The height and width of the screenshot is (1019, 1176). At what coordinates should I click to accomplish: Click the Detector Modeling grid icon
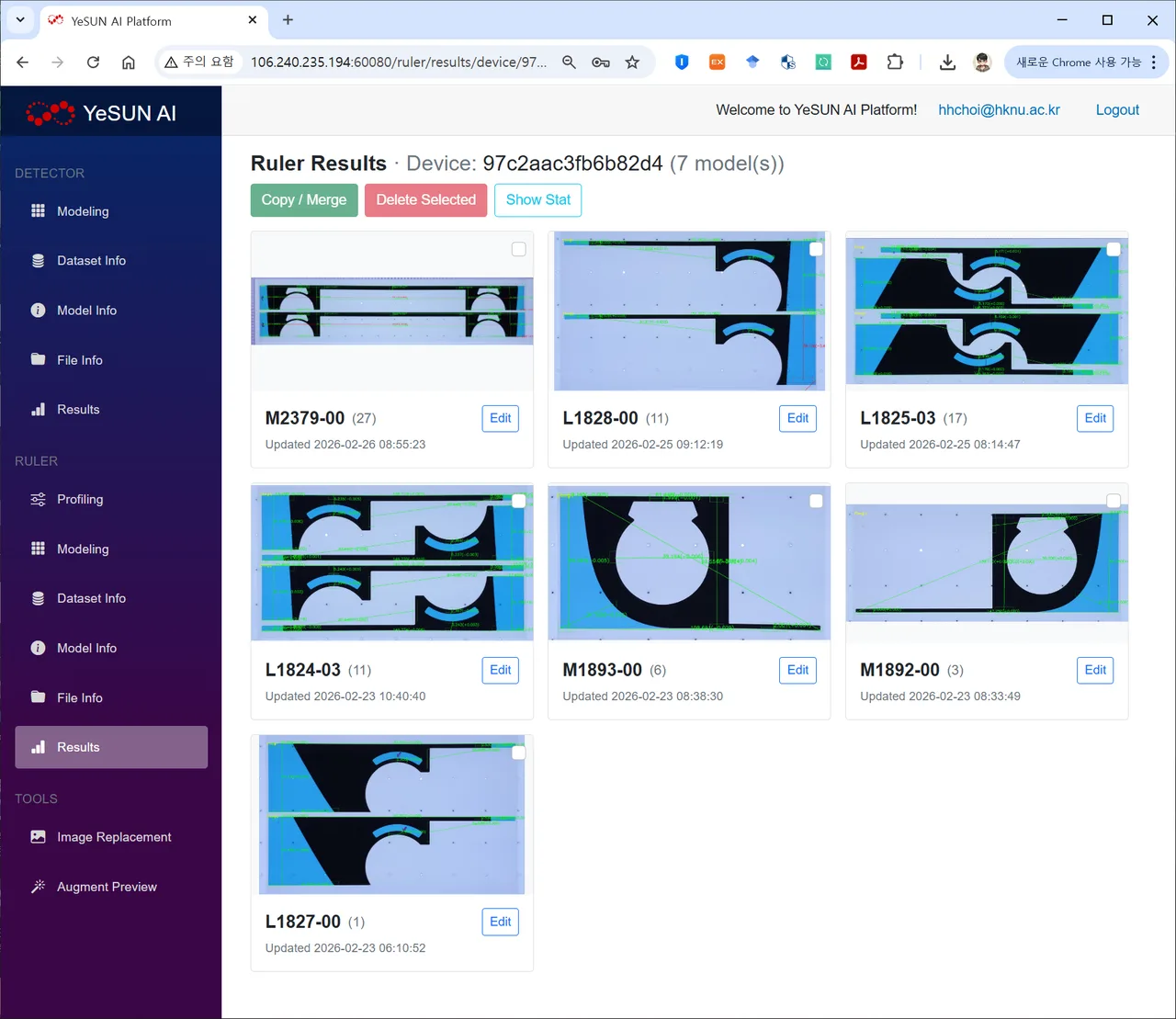tap(38, 211)
